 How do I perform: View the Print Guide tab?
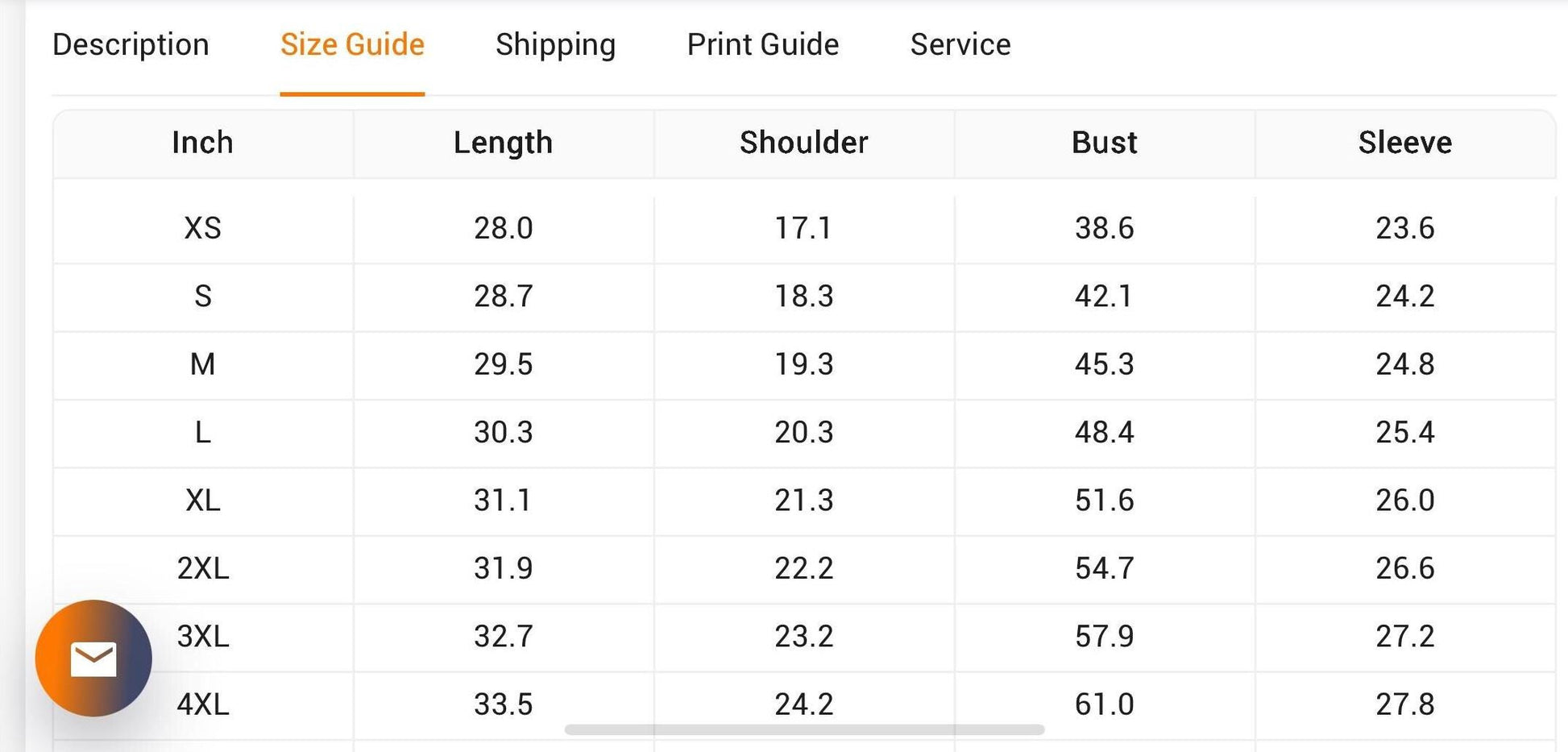763,44
